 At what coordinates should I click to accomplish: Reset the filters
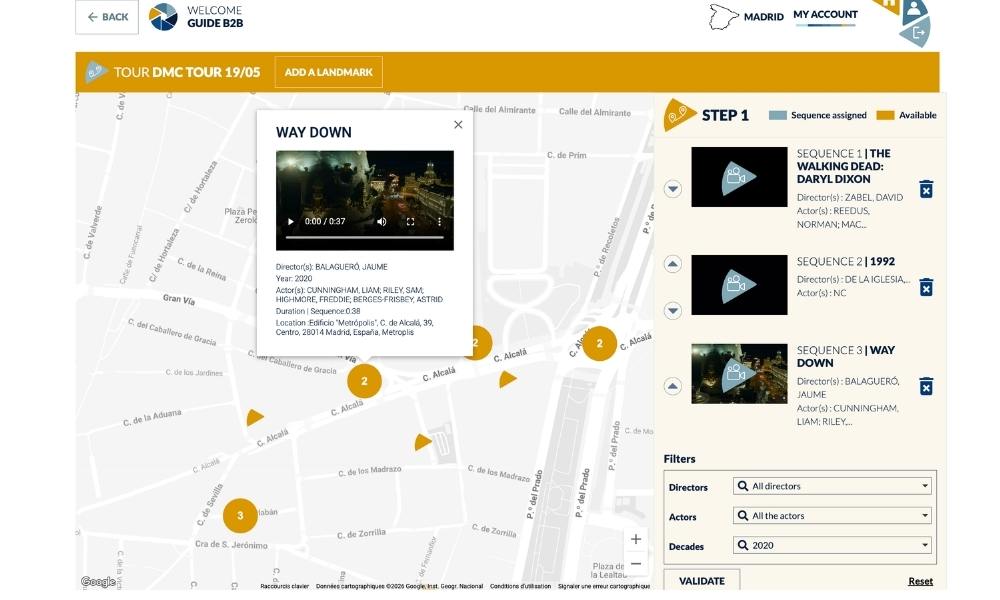click(x=920, y=581)
